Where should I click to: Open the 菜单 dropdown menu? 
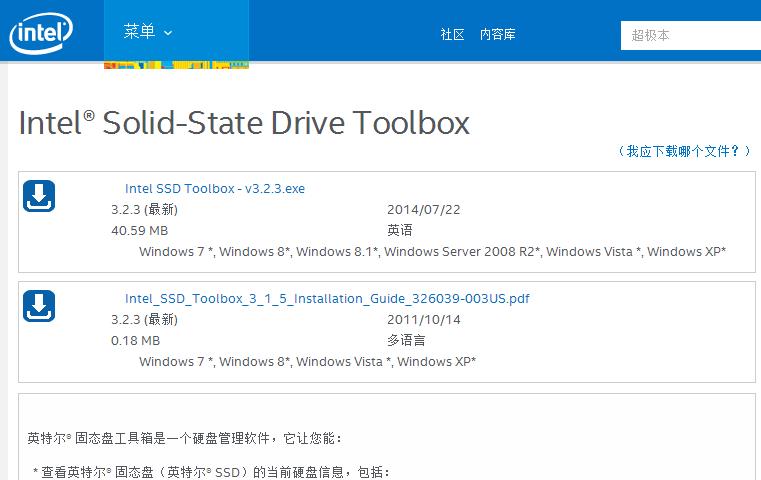point(176,32)
